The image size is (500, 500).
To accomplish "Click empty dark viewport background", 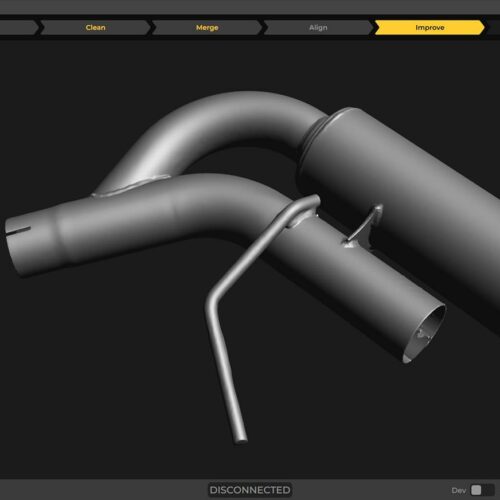I will pyautogui.click(x=100, y=367).
